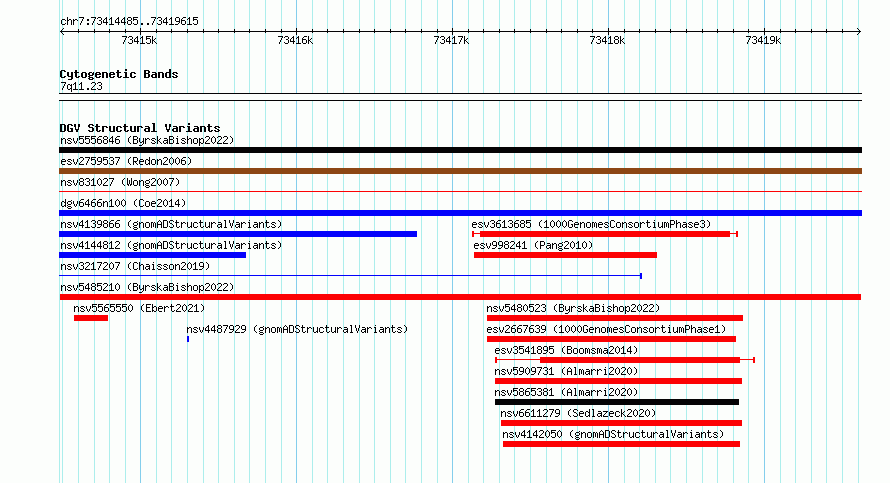The image size is (890, 483).
Task: Select the blue nsv4139866 variant bar
Action: pos(238,234)
